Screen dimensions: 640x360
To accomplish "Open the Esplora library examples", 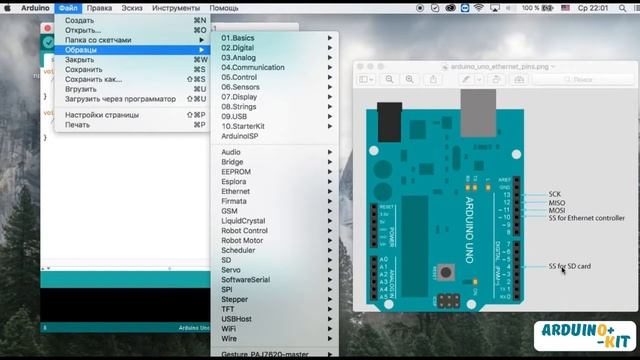I will (x=275, y=181).
